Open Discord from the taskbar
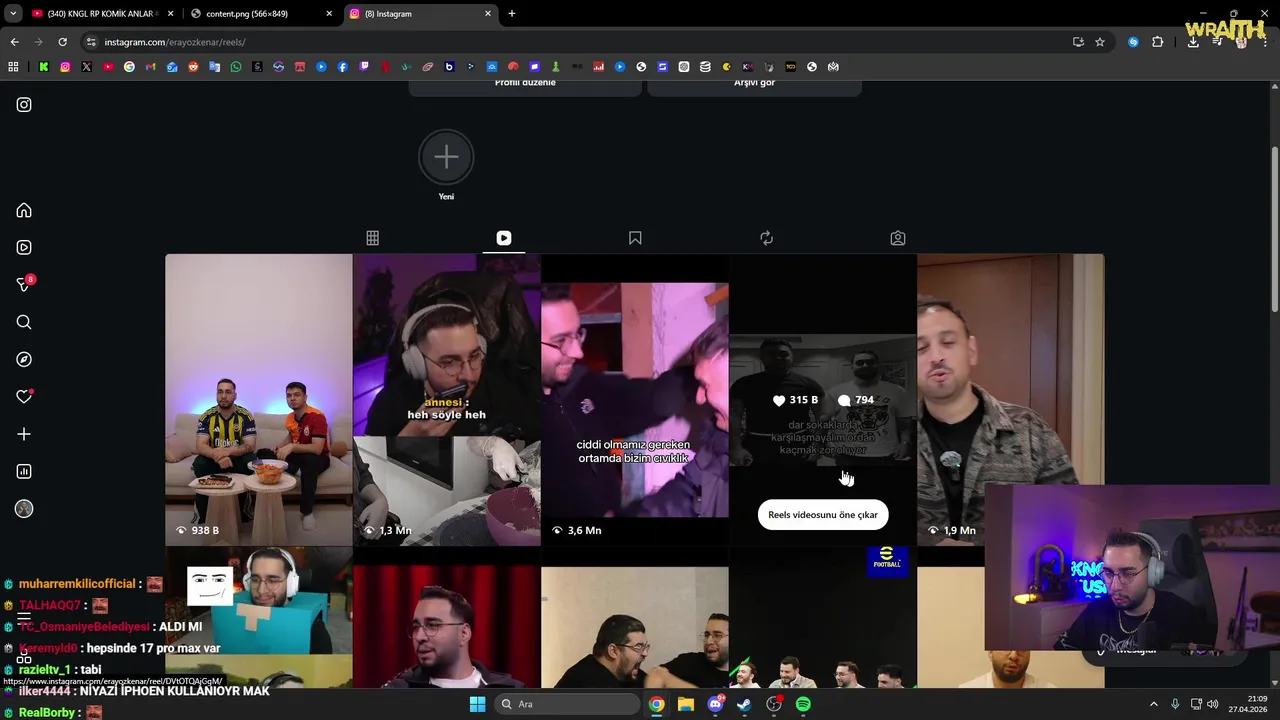Image resolution: width=1280 pixels, height=720 pixels. point(715,704)
